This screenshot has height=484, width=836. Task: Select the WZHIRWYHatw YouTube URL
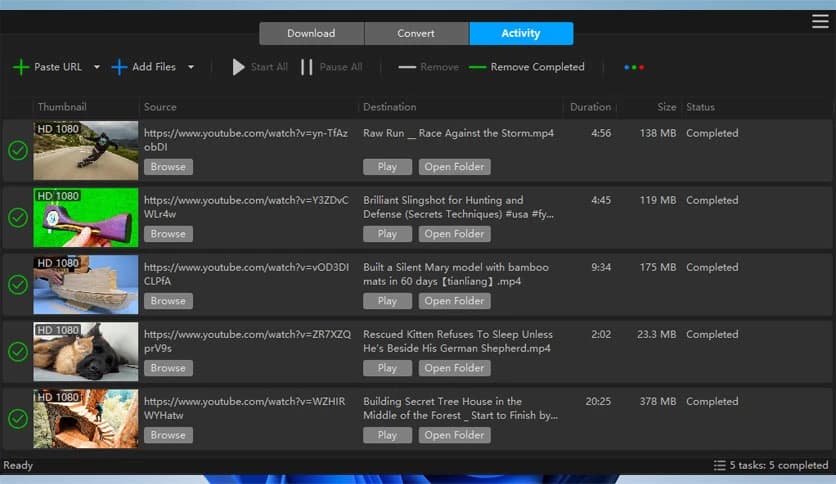[x=244, y=408]
